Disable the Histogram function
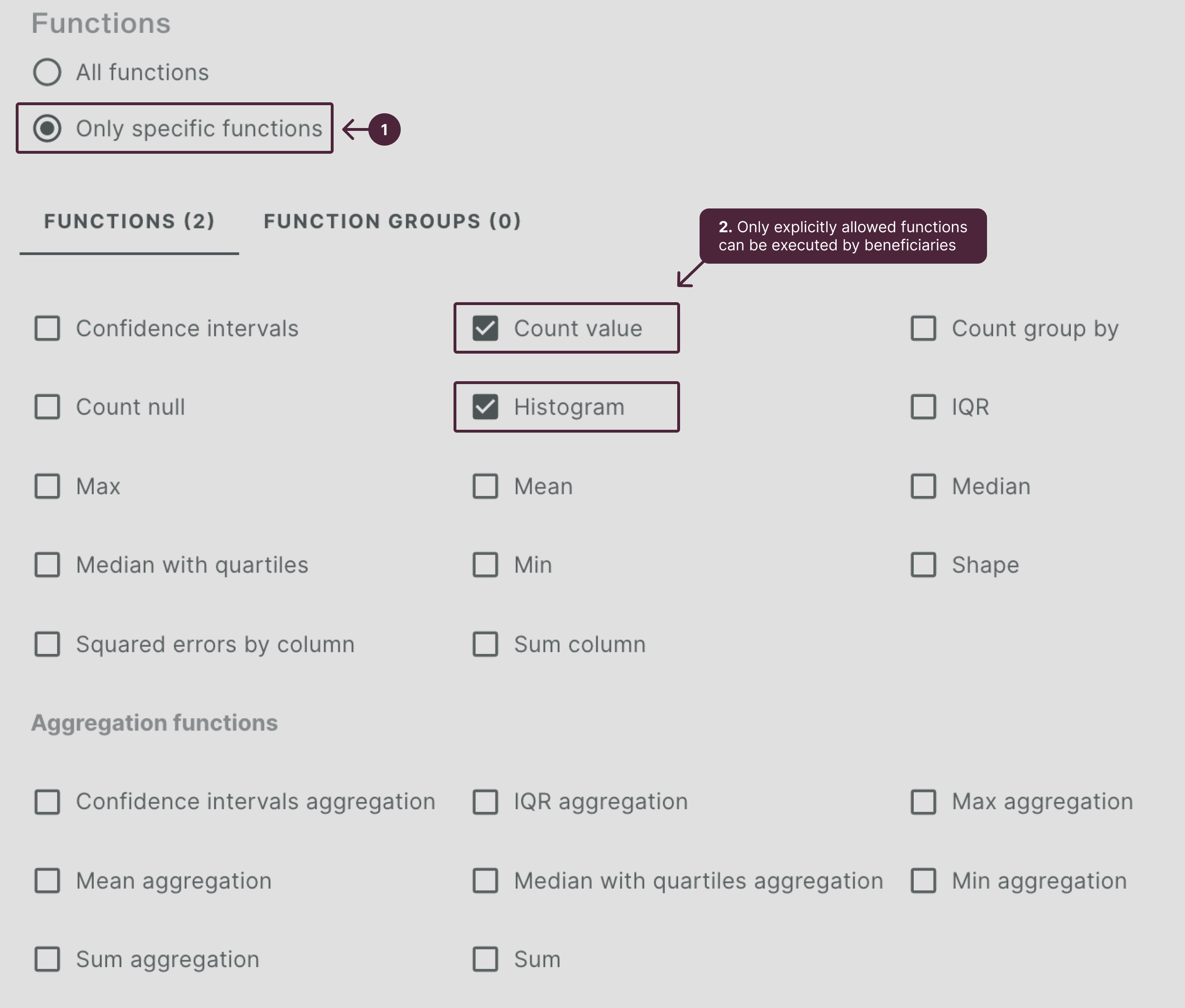1185x1008 pixels. coord(486,407)
